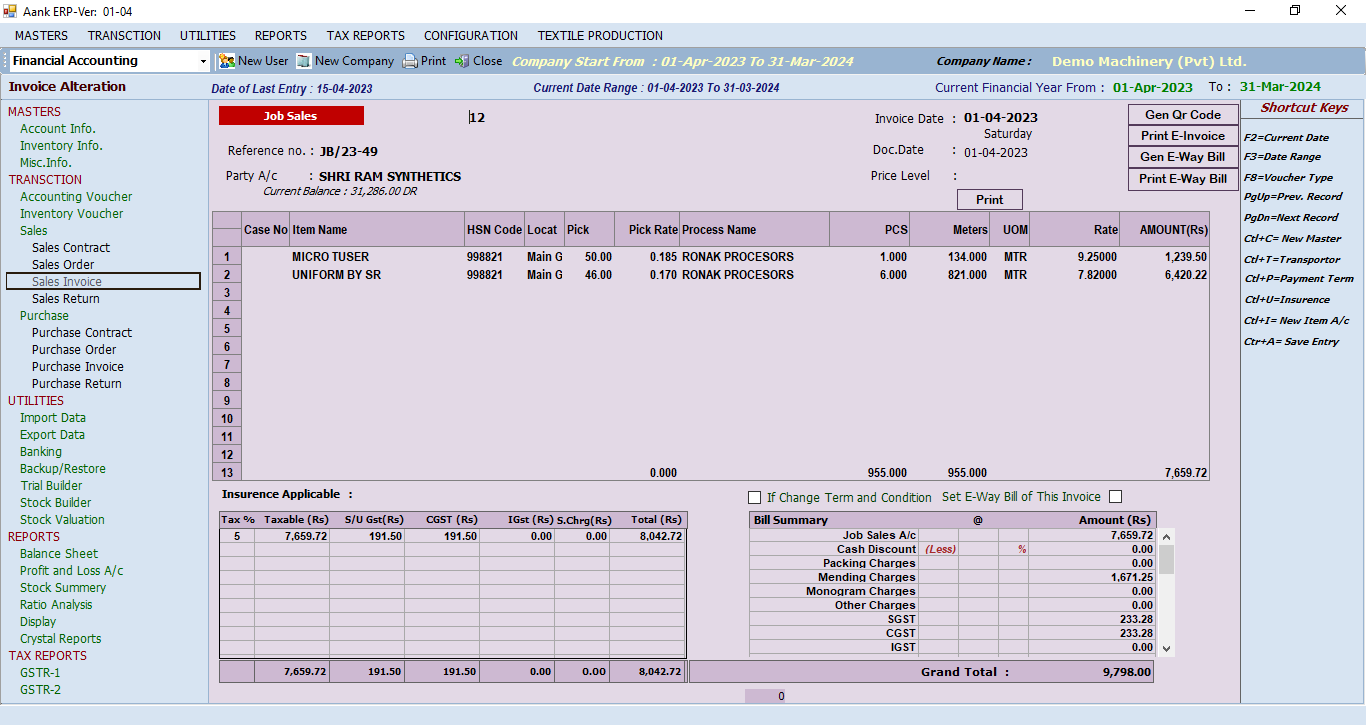Open GSTR-1 tax report
1366x725 pixels.
(x=40, y=673)
